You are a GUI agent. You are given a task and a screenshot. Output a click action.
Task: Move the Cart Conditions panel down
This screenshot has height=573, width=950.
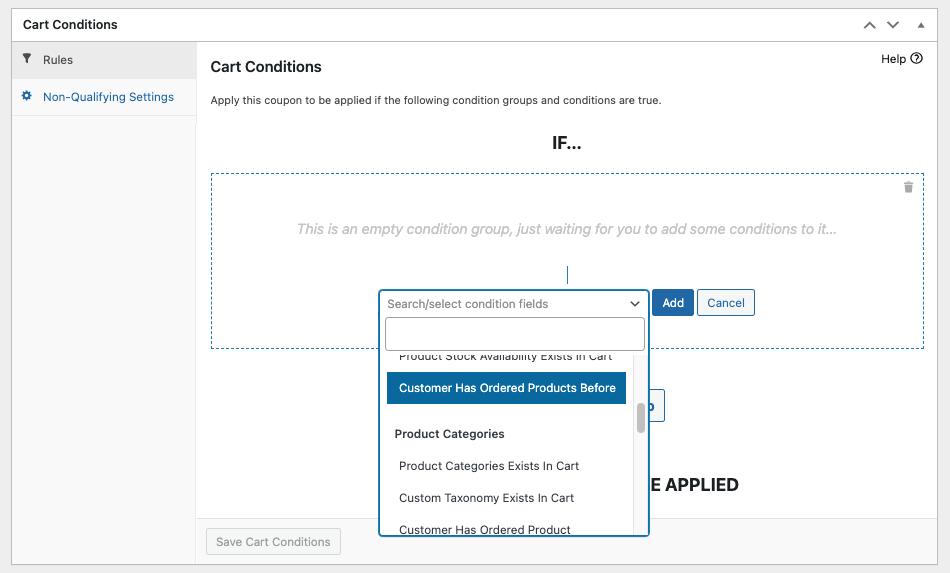(893, 25)
